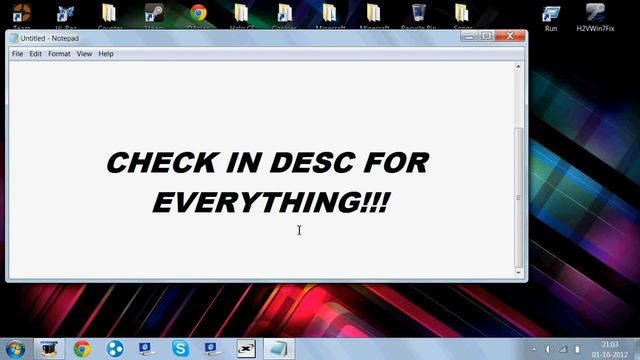Select the Hi-Rez desktop shortcut
Viewport: 640px width, 360px height.
coord(65,16)
